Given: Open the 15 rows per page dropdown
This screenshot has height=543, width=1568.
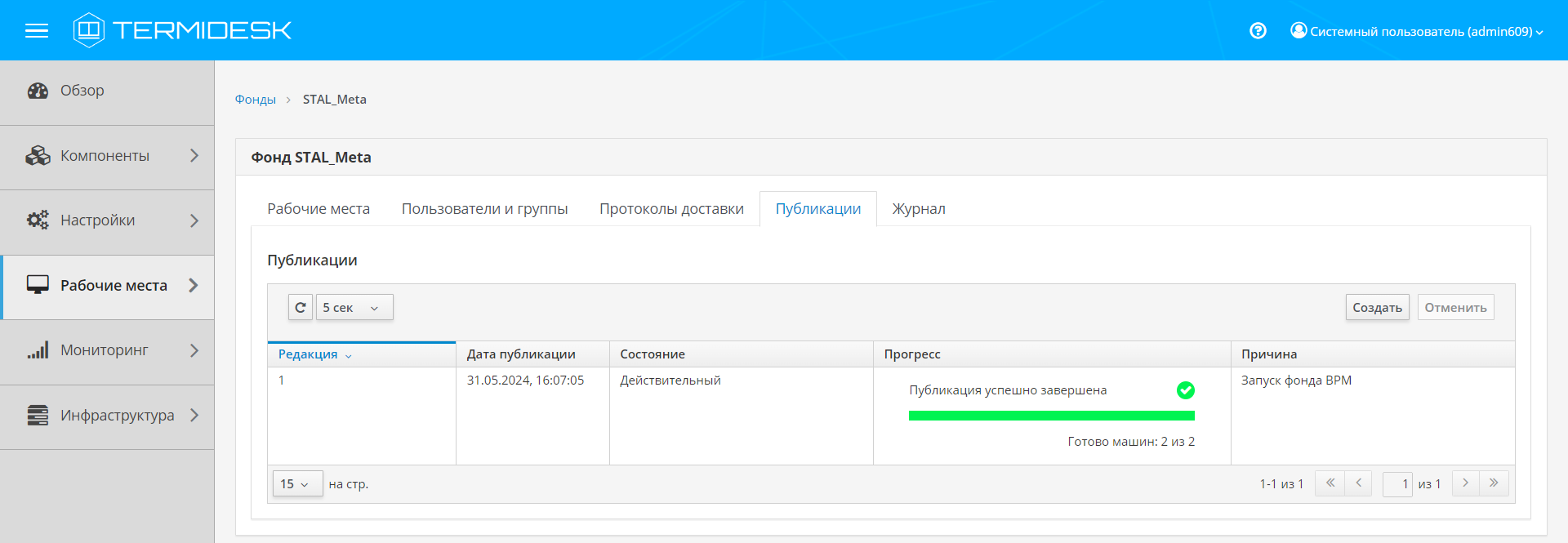Looking at the screenshot, I should tap(297, 484).
